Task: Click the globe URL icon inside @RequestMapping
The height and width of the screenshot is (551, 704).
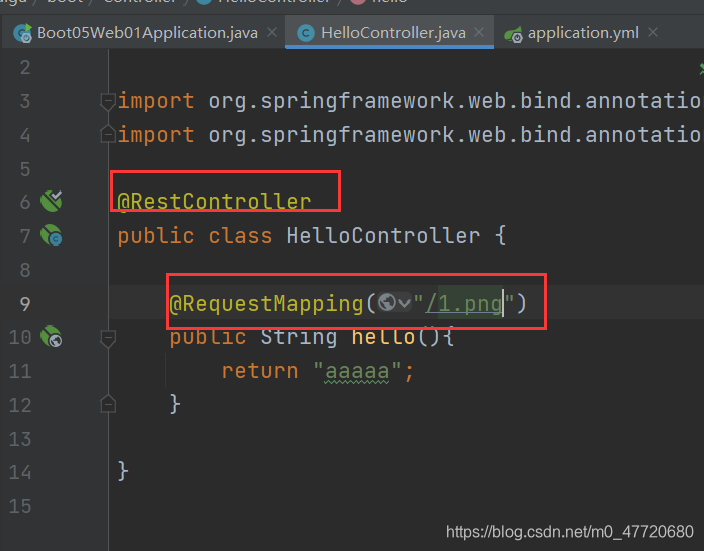Action: [x=387, y=302]
